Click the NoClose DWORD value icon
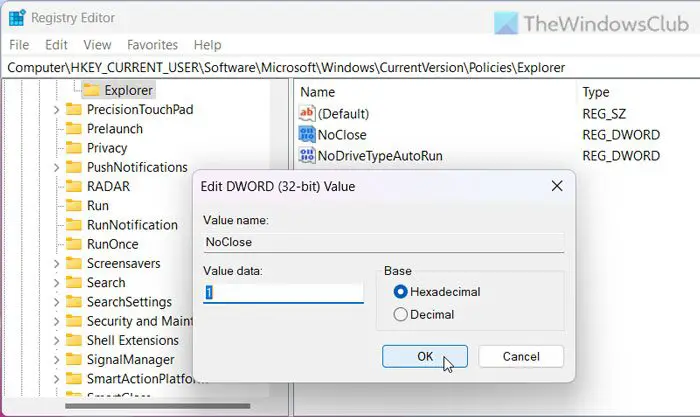 307,134
